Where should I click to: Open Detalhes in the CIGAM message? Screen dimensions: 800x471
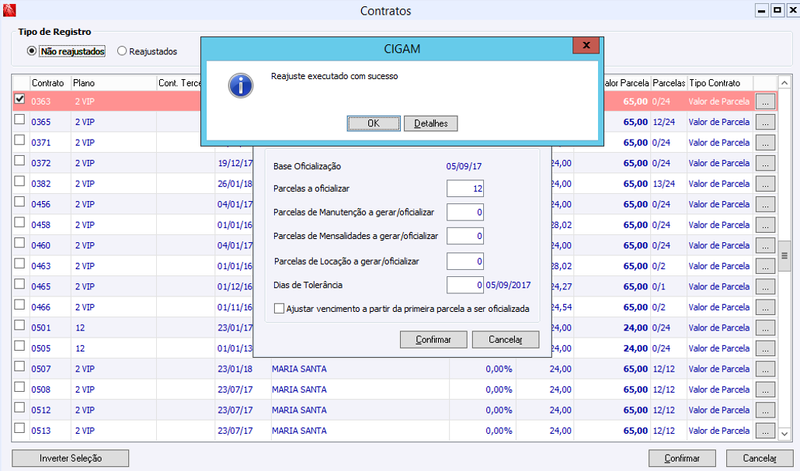[x=431, y=123]
